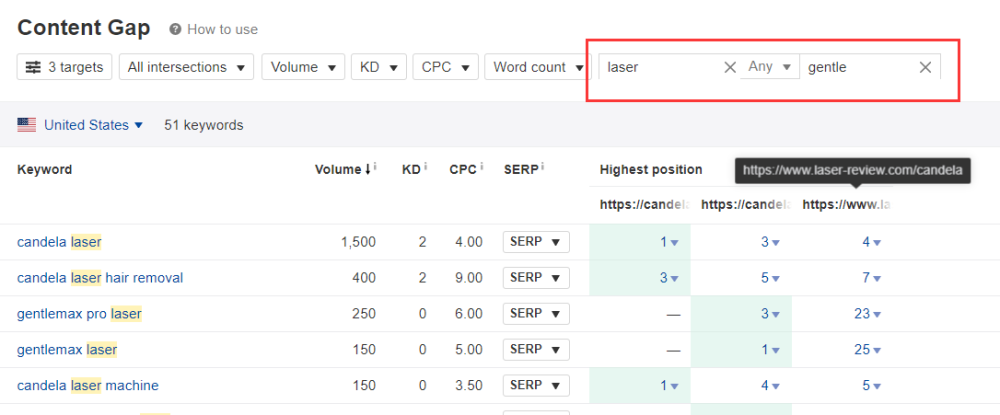1000x415 pixels.
Task: Expand the Word count filter dropdown
Action: tap(537, 67)
